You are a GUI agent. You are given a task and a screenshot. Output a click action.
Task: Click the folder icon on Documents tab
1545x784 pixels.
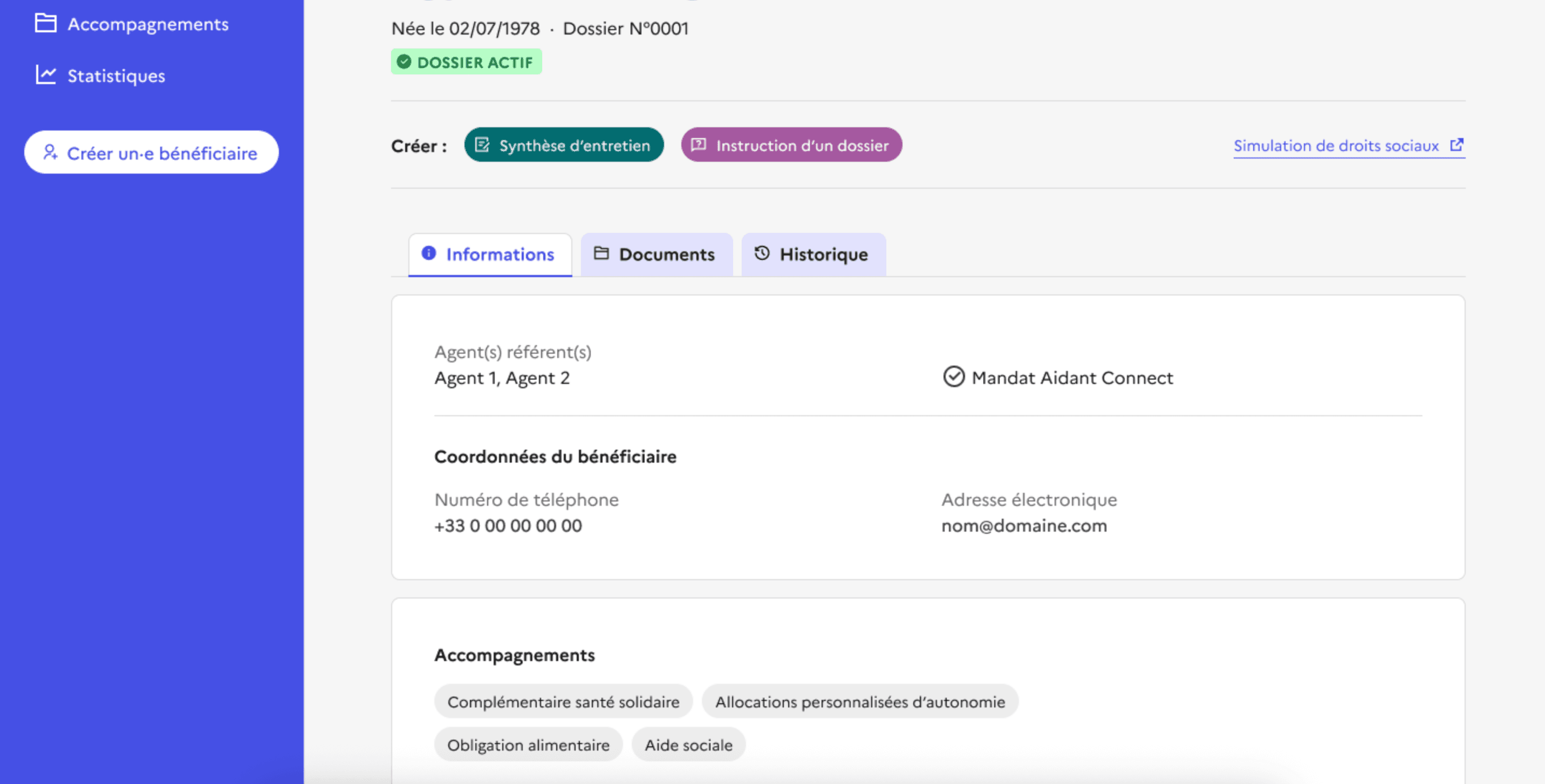[601, 253]
